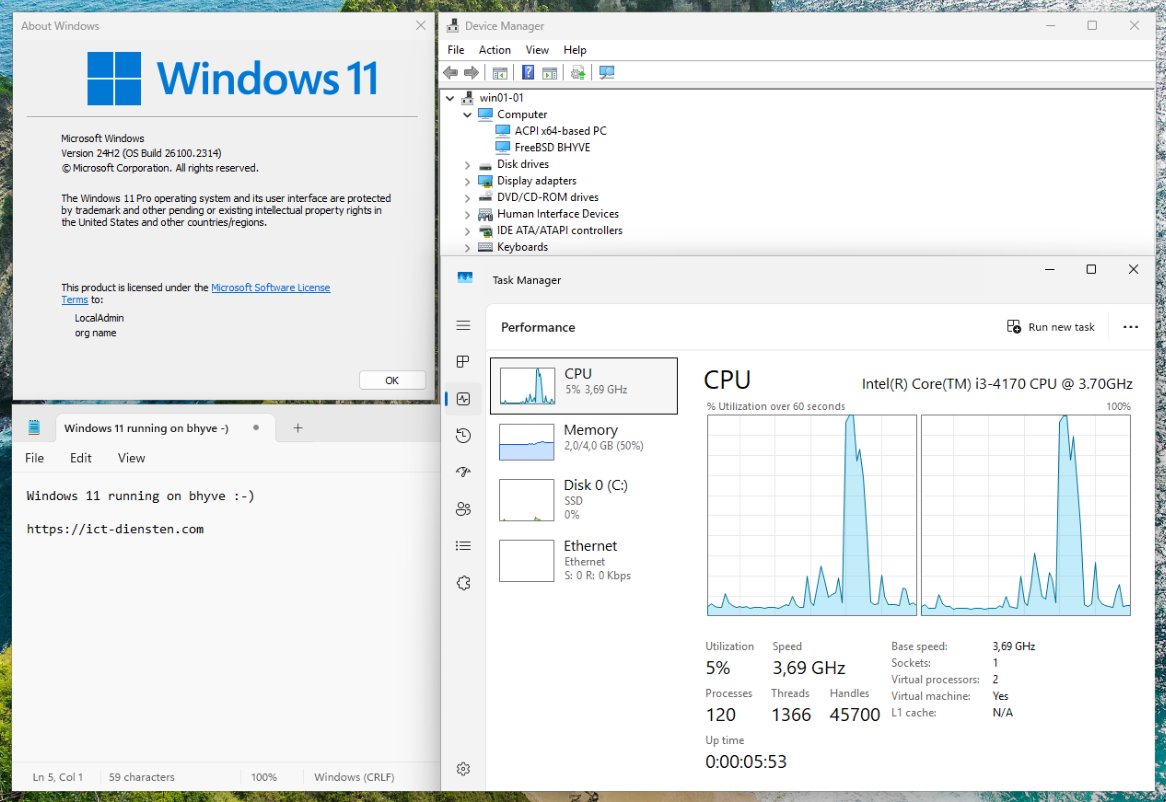Toggle the action pane icon in Device Manager
The image size is (1166, 802).
tap(550, 72)
